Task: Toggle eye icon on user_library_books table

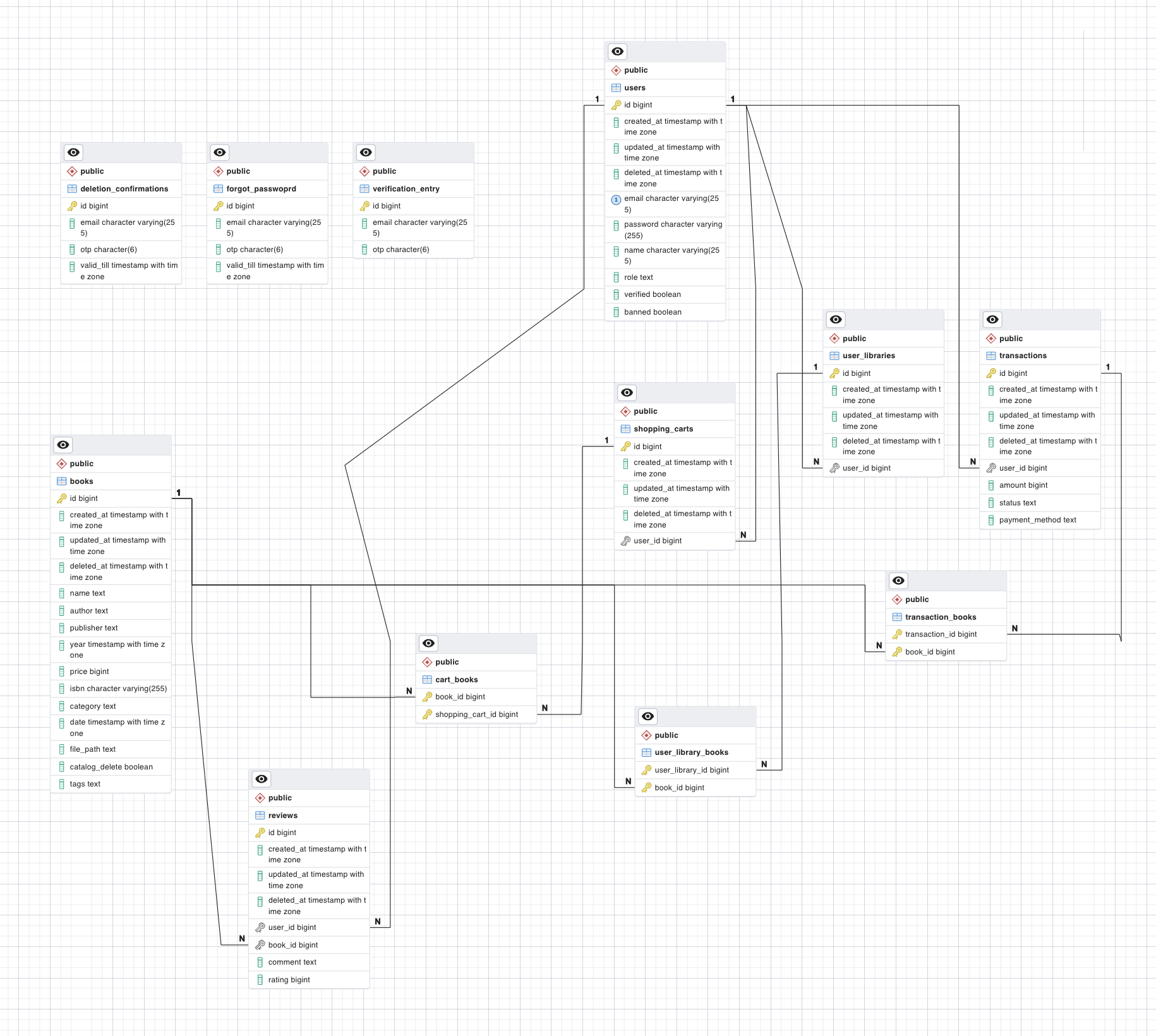Action: point(647,717)
